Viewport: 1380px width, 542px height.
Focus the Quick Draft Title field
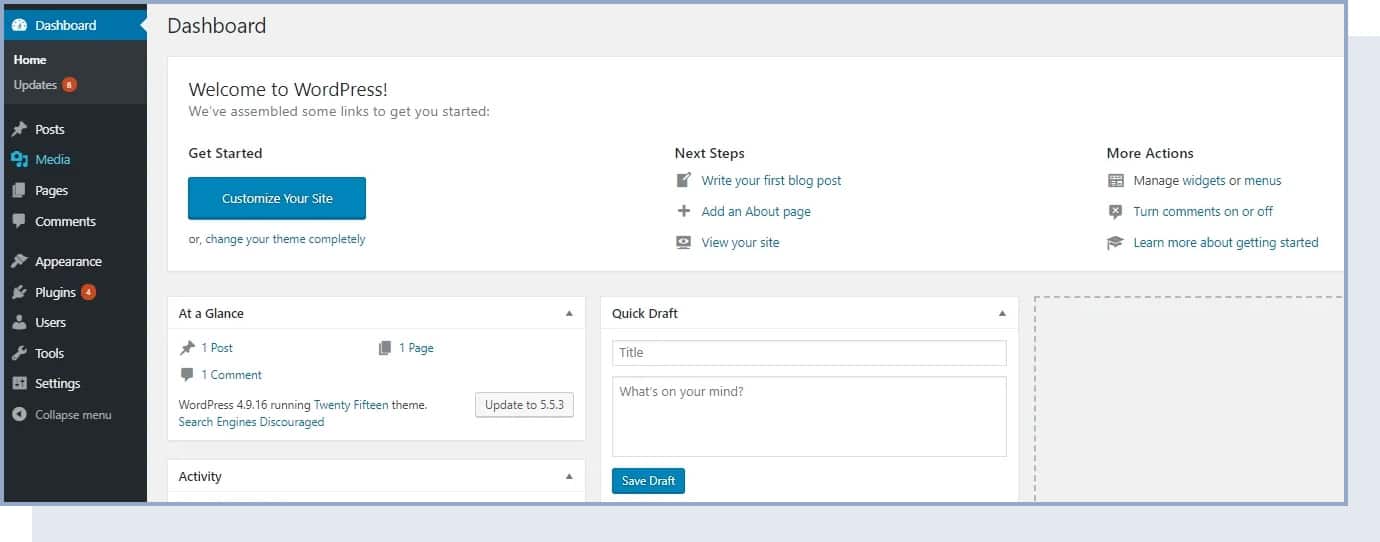(809, 353)
